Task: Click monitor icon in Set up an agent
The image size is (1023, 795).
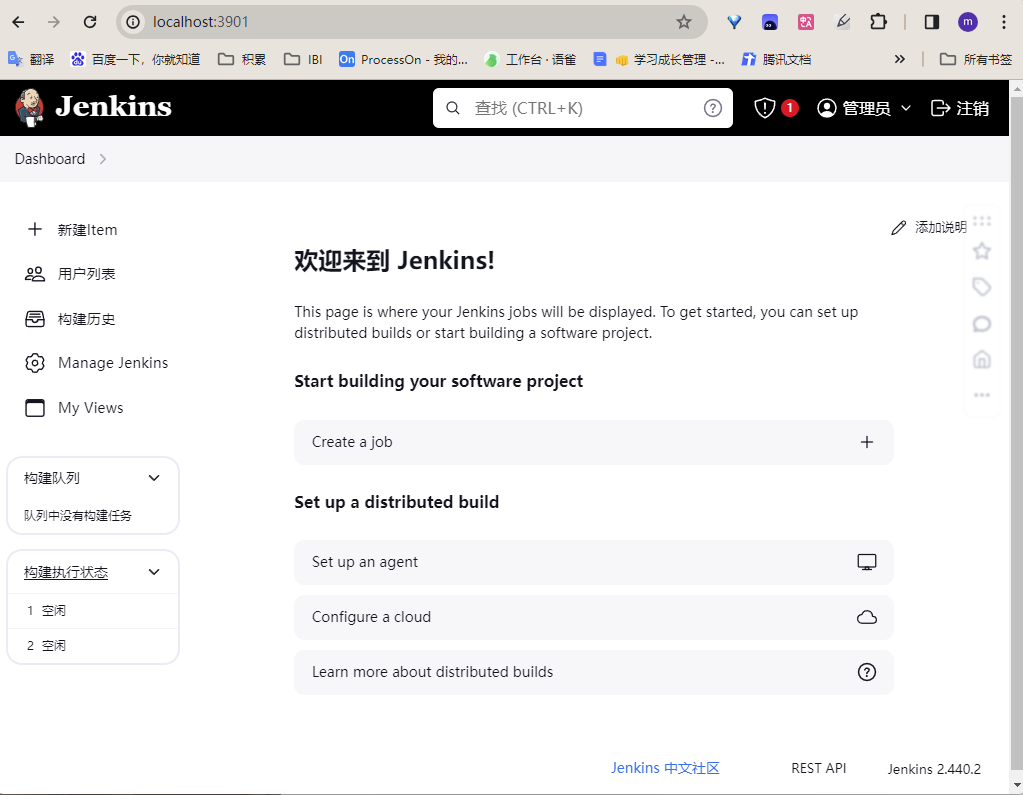Action: tap(866, 562)
